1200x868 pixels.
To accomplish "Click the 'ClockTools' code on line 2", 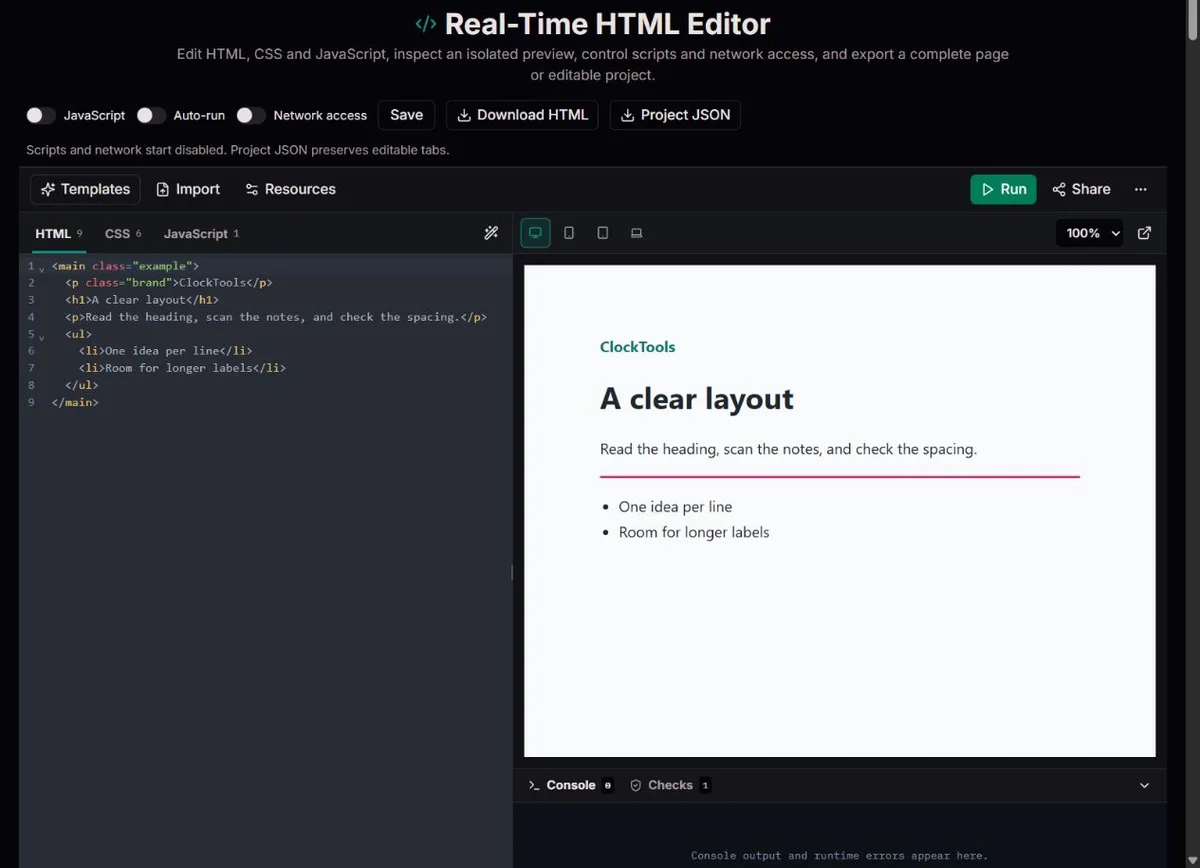I will pos(212,283).
